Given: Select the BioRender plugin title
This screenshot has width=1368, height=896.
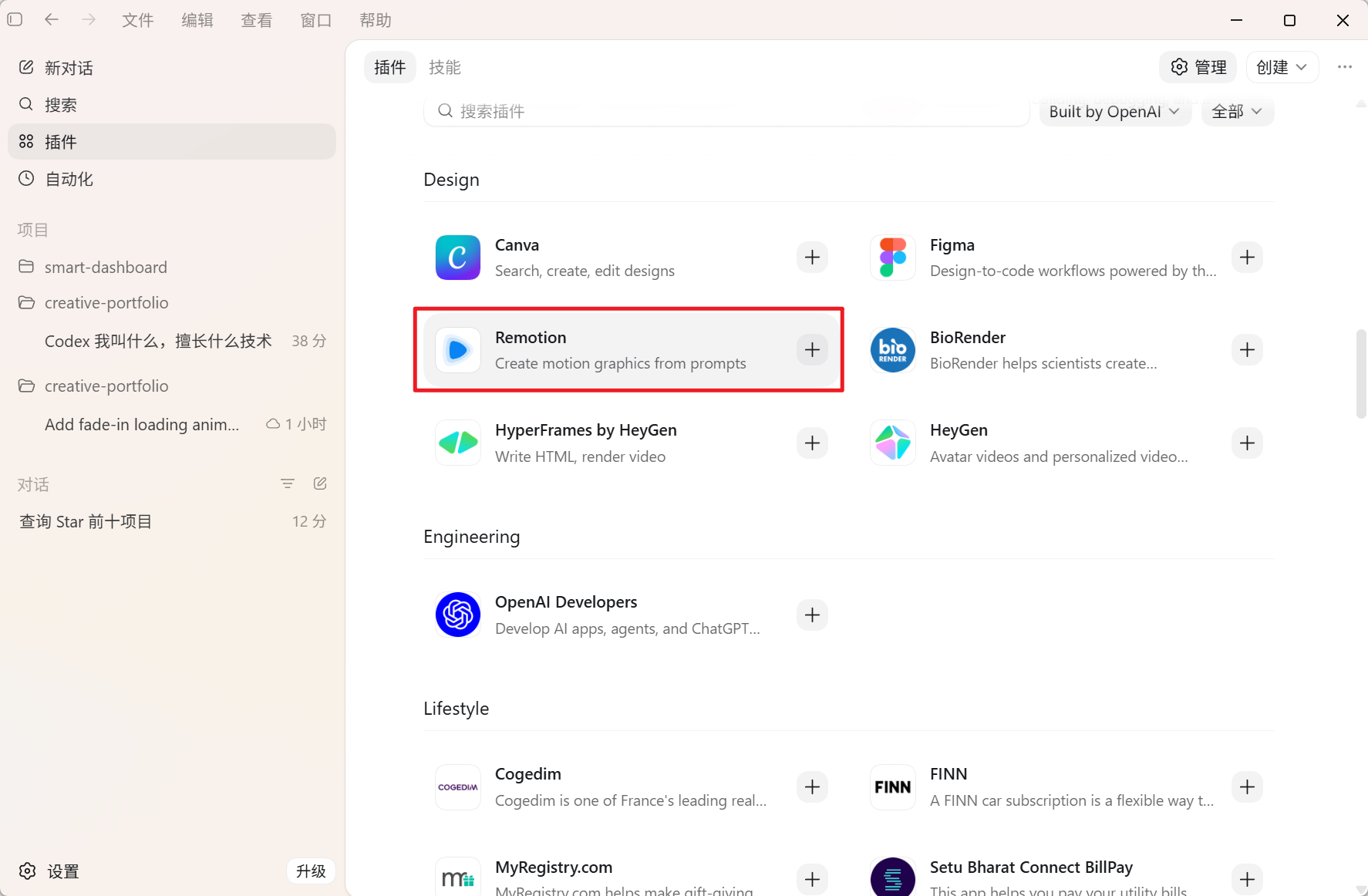Looking at the screenshot, I should pos(968,338).
